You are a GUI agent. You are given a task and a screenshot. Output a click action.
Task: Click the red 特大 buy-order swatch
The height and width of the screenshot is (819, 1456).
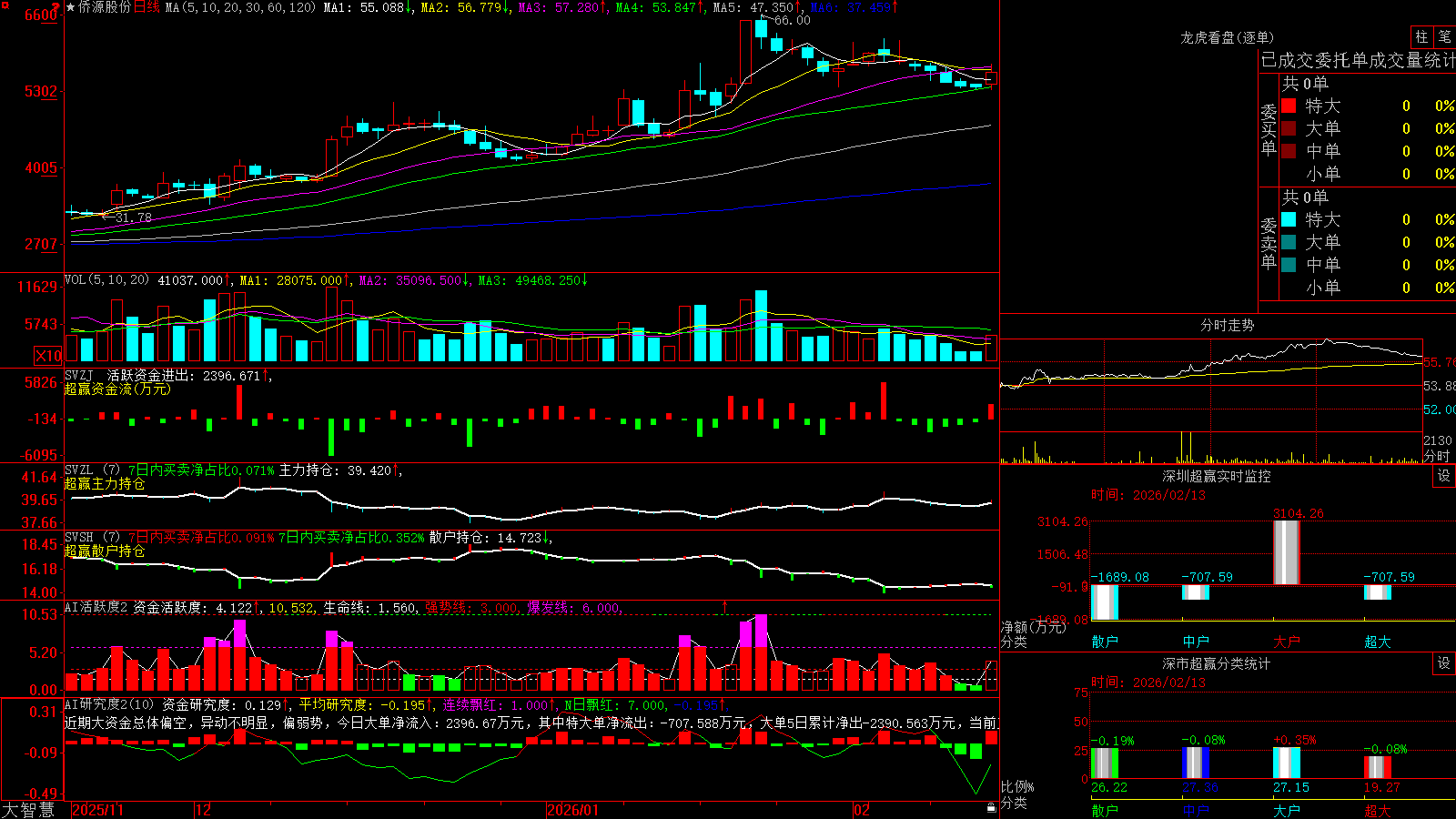coord(1289,106)
